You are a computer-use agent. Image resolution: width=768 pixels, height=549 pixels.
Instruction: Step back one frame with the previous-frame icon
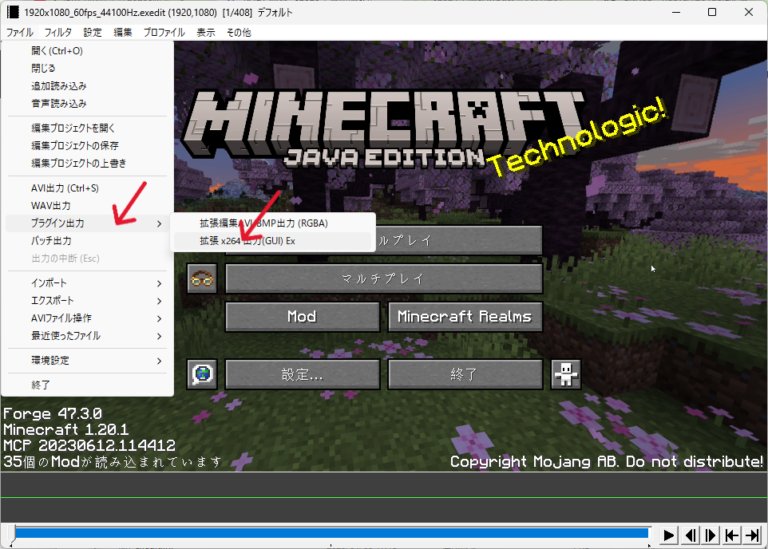point(691,536)
